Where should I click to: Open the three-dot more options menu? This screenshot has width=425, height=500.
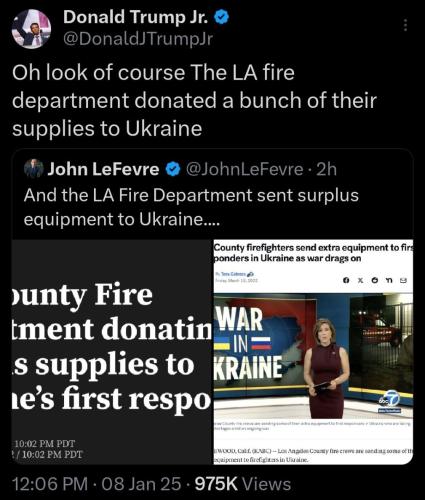click(x=405, y=25)
